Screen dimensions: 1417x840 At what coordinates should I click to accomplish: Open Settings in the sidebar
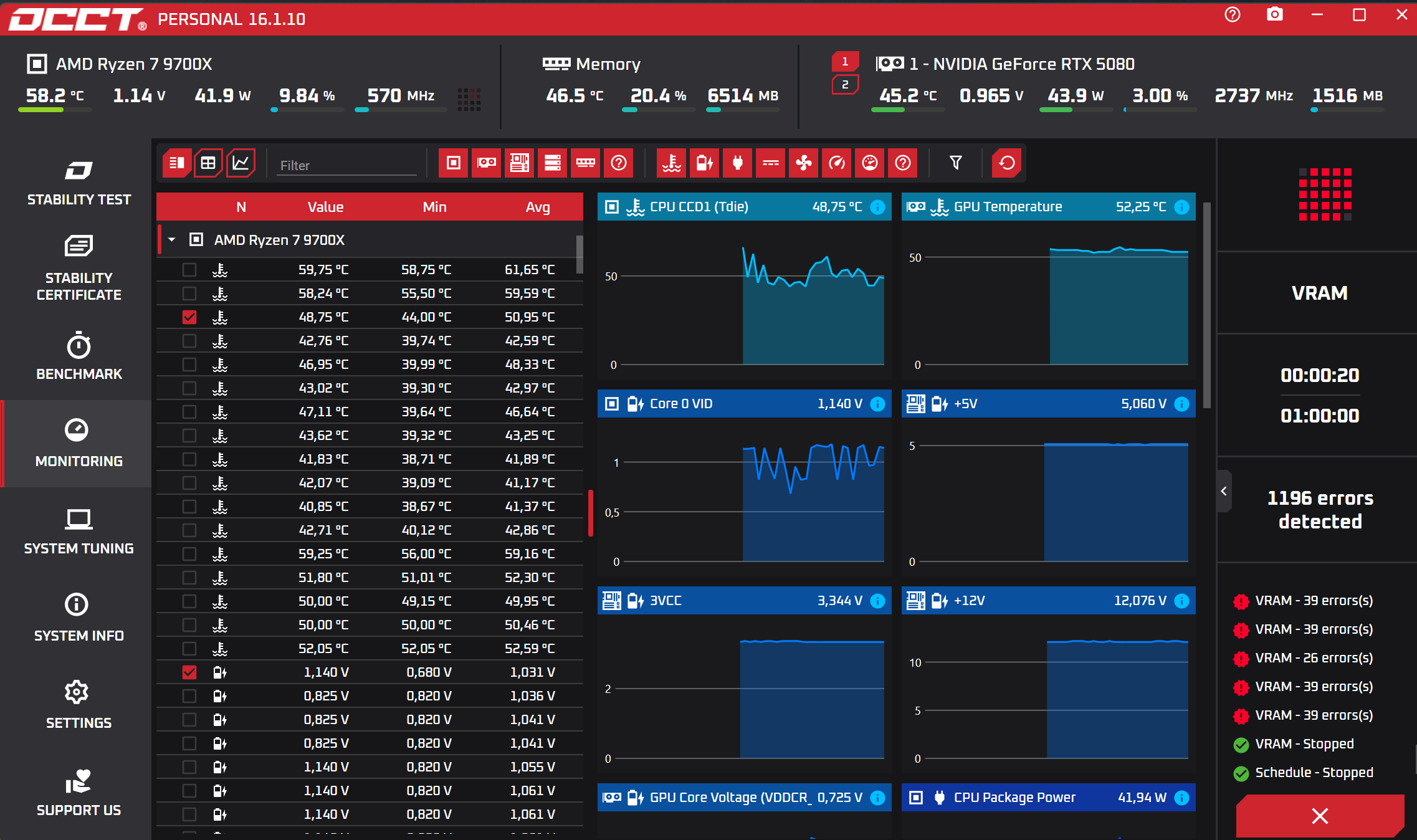click(x=79, y=705)
